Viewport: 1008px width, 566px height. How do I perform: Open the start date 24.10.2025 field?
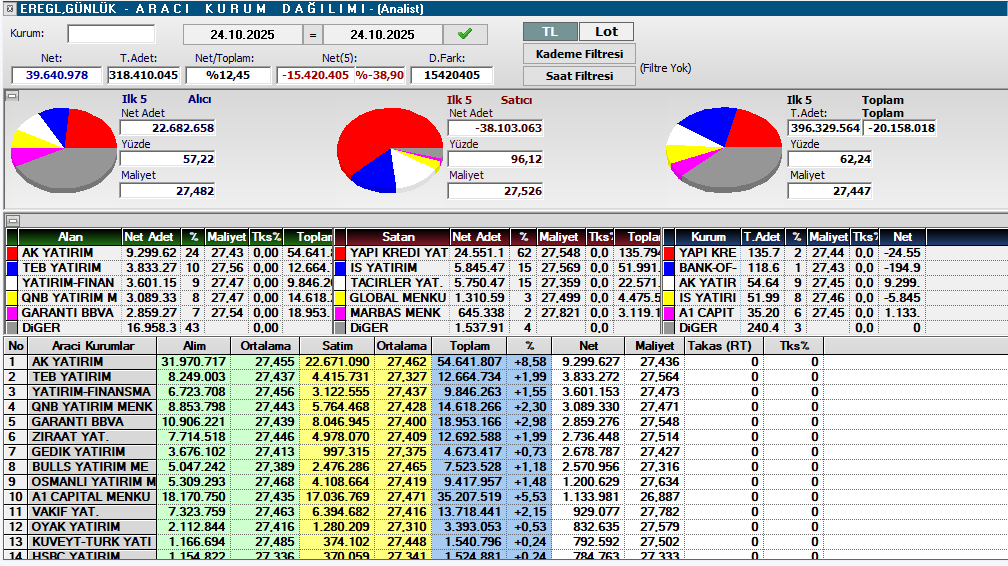click(244, 35)
